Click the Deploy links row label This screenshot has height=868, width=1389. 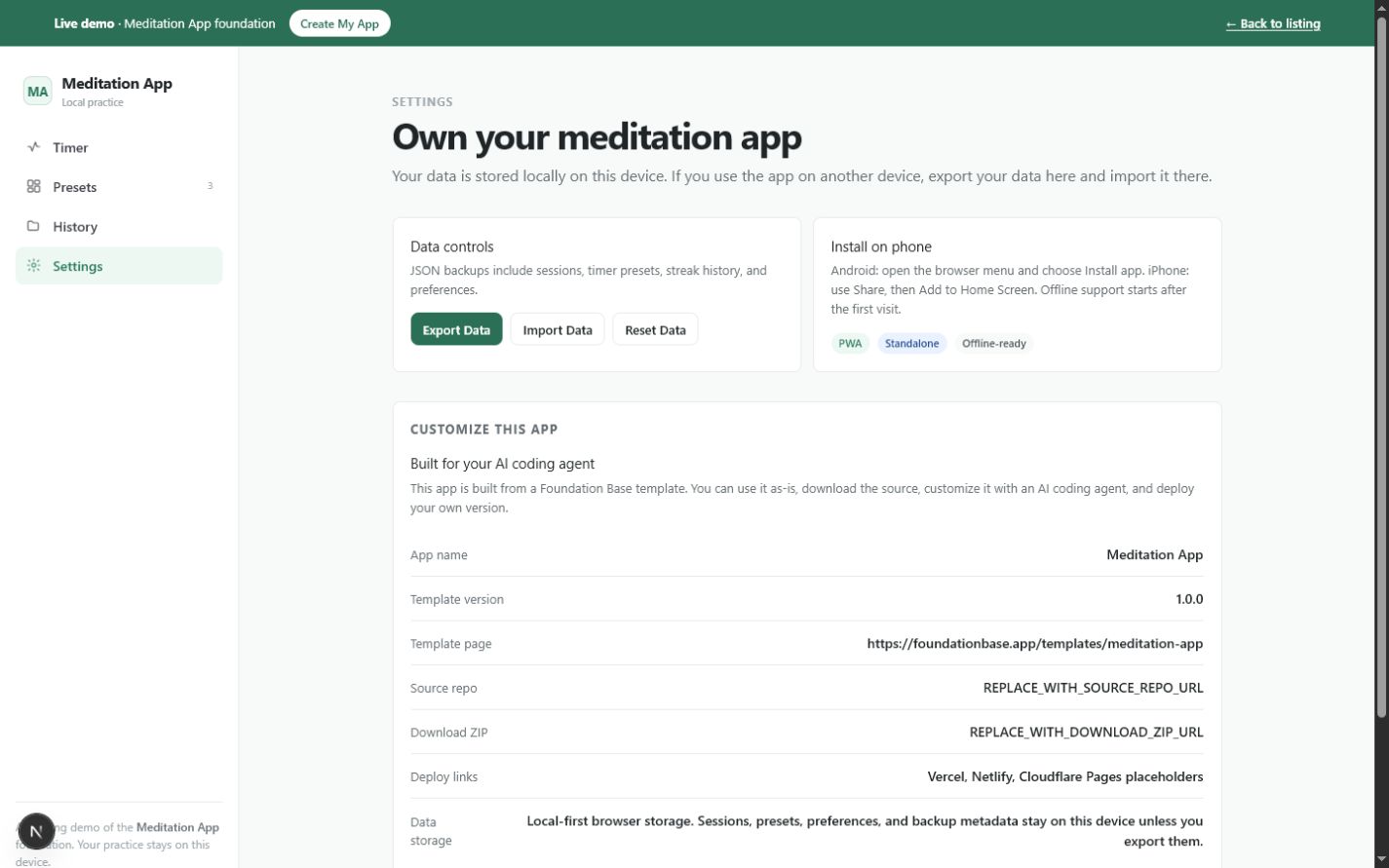click(x=444, y=776)
